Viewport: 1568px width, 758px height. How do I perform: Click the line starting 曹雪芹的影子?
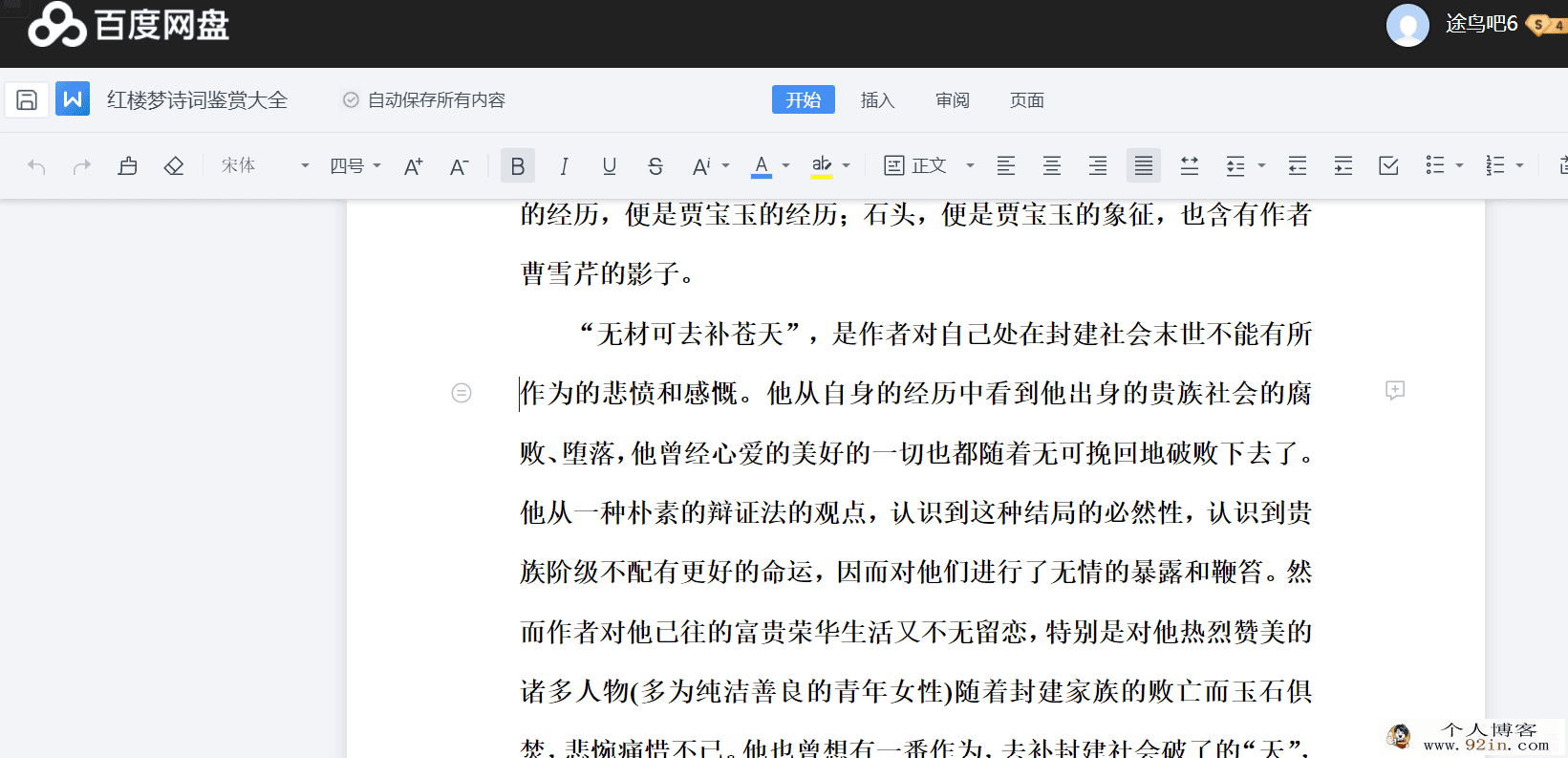pyautogui.click(x=608, y=274)
